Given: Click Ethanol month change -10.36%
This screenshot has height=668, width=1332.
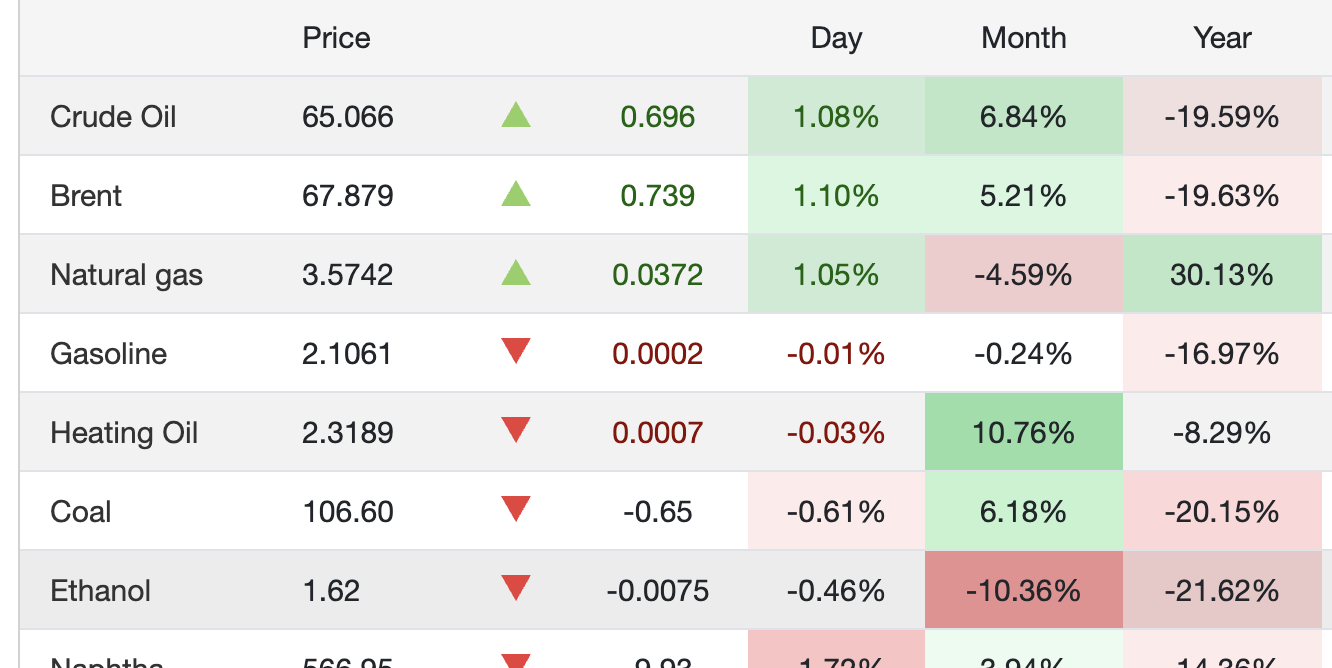Looking at the screenshot, I should coord(1024,591).
